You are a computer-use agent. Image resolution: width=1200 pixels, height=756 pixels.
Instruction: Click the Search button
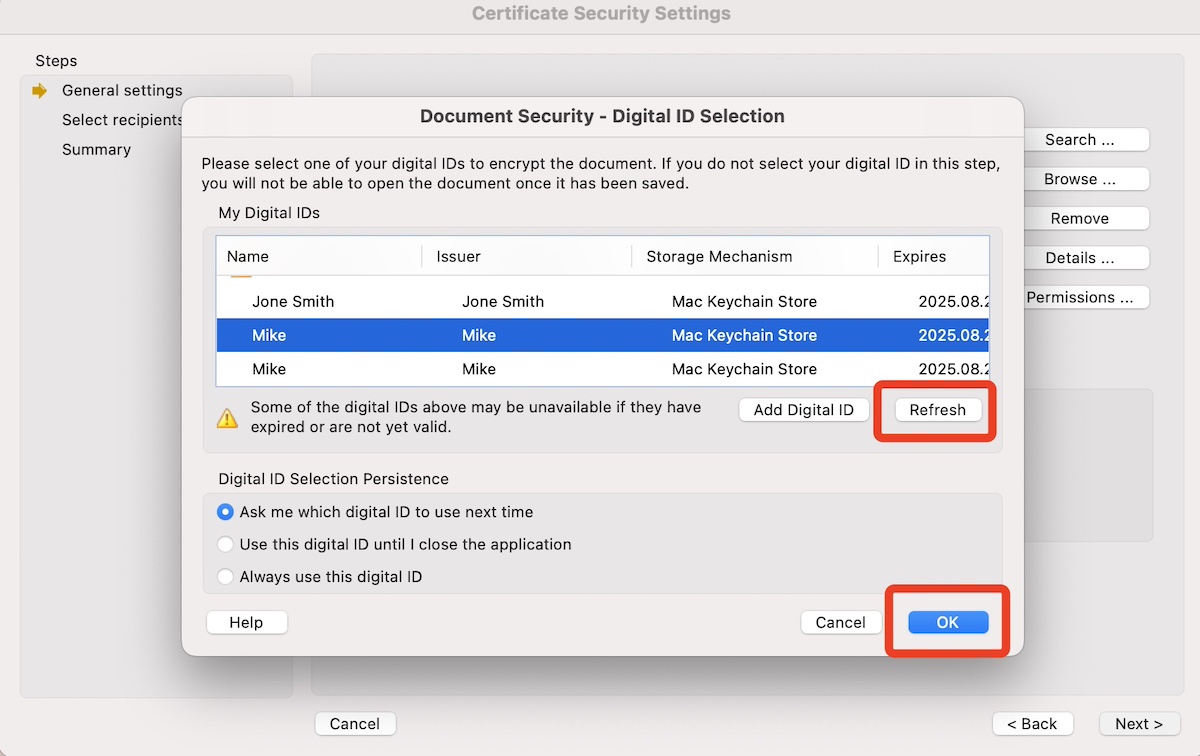tap(1086, 139)
